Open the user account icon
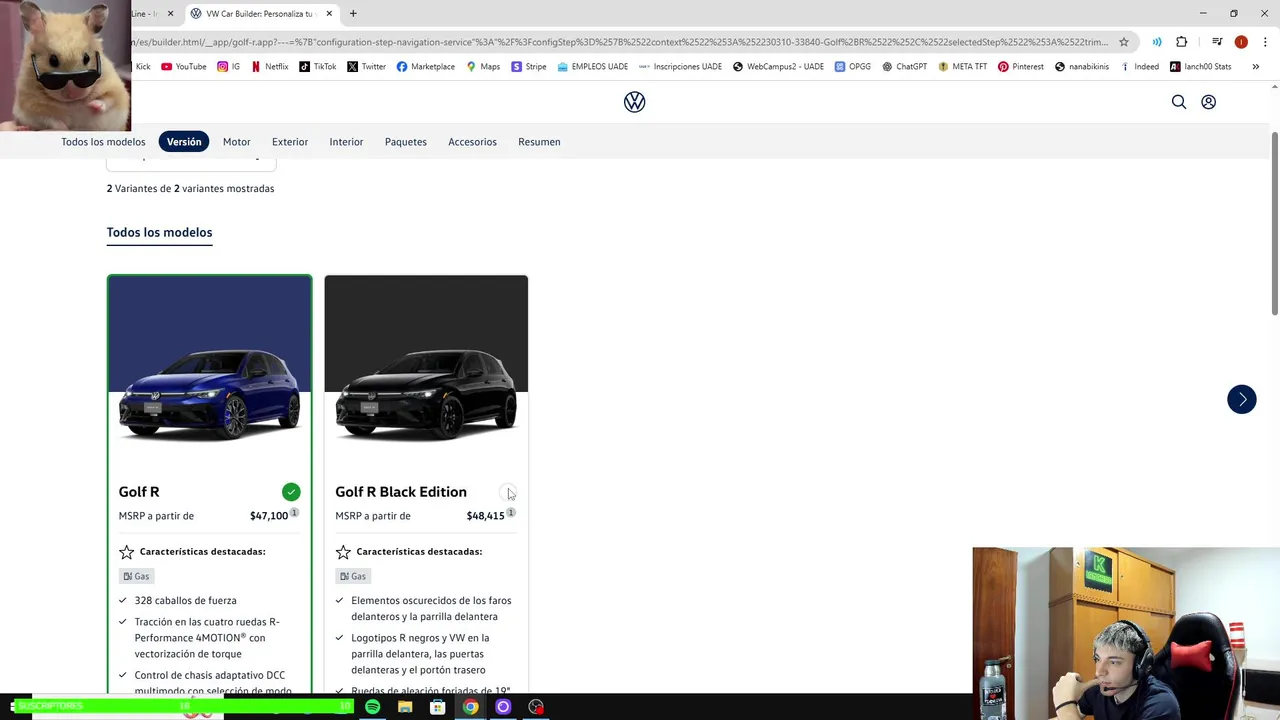1280x720 pixels. 1208,102
